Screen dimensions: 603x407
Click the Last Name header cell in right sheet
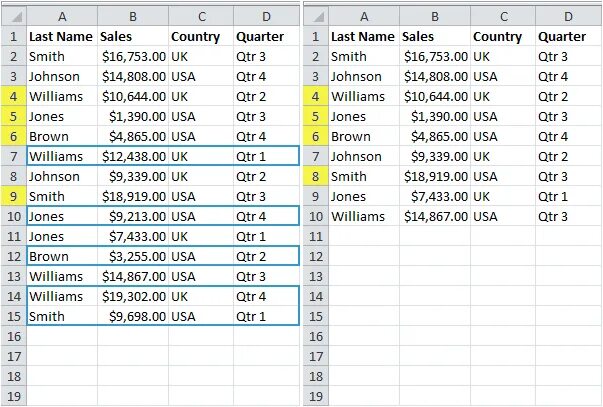click(x=363, y=36)
